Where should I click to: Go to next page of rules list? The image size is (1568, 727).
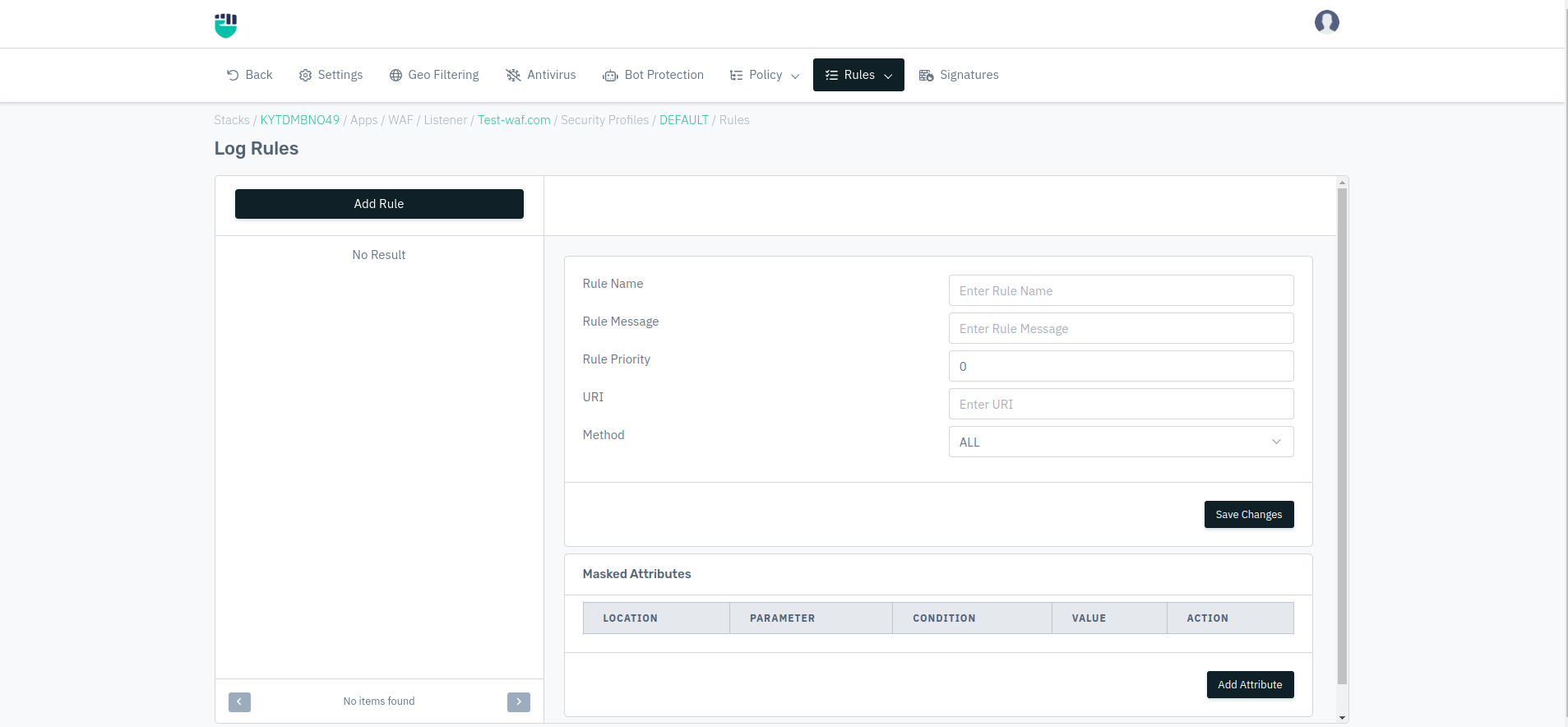pos(519,702)
